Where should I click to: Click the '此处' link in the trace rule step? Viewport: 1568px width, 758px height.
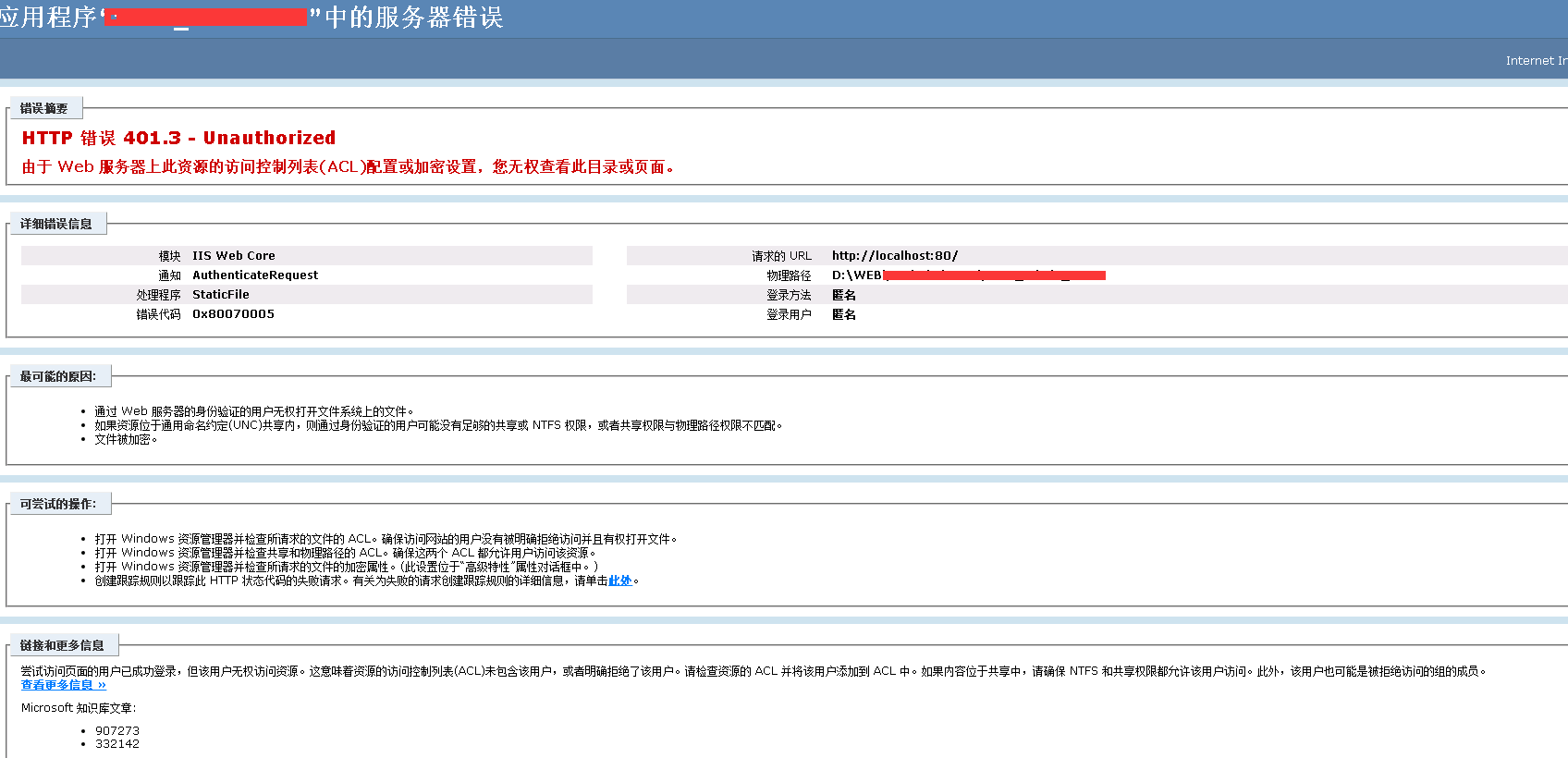pyautogui.click(x=619, y=581)
